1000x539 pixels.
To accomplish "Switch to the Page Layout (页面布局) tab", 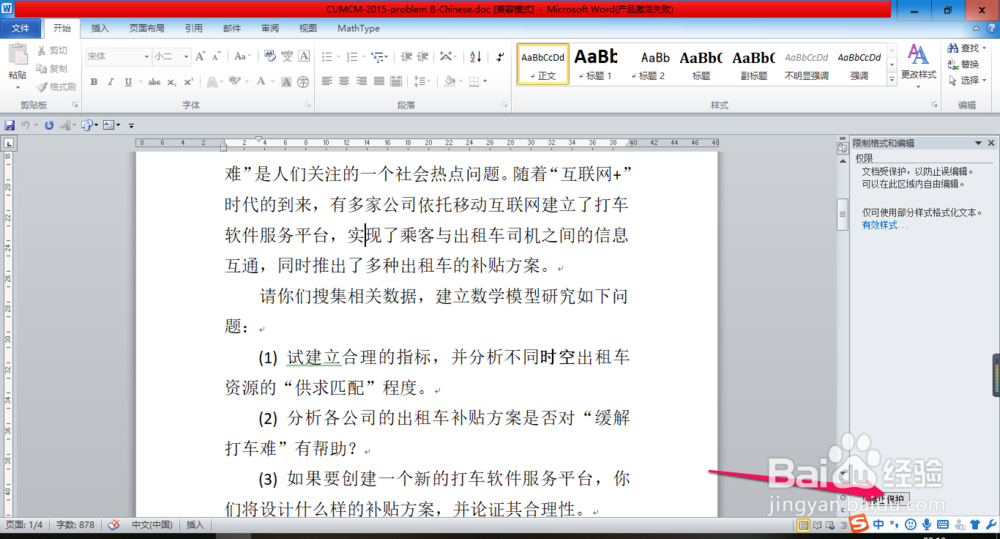I will pos(147,28).
